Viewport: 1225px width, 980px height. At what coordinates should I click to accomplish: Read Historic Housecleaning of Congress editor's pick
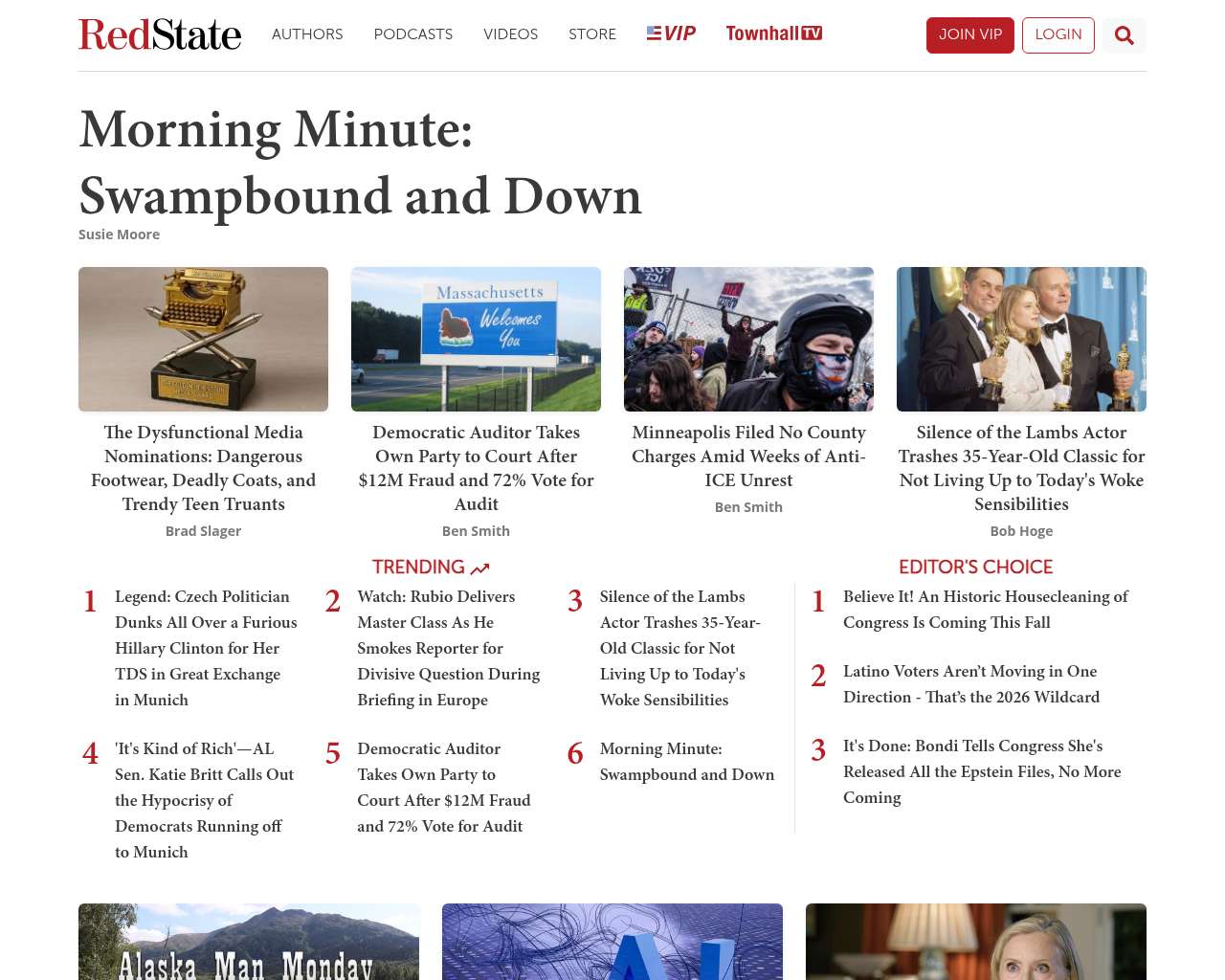(x=986, y=610)
